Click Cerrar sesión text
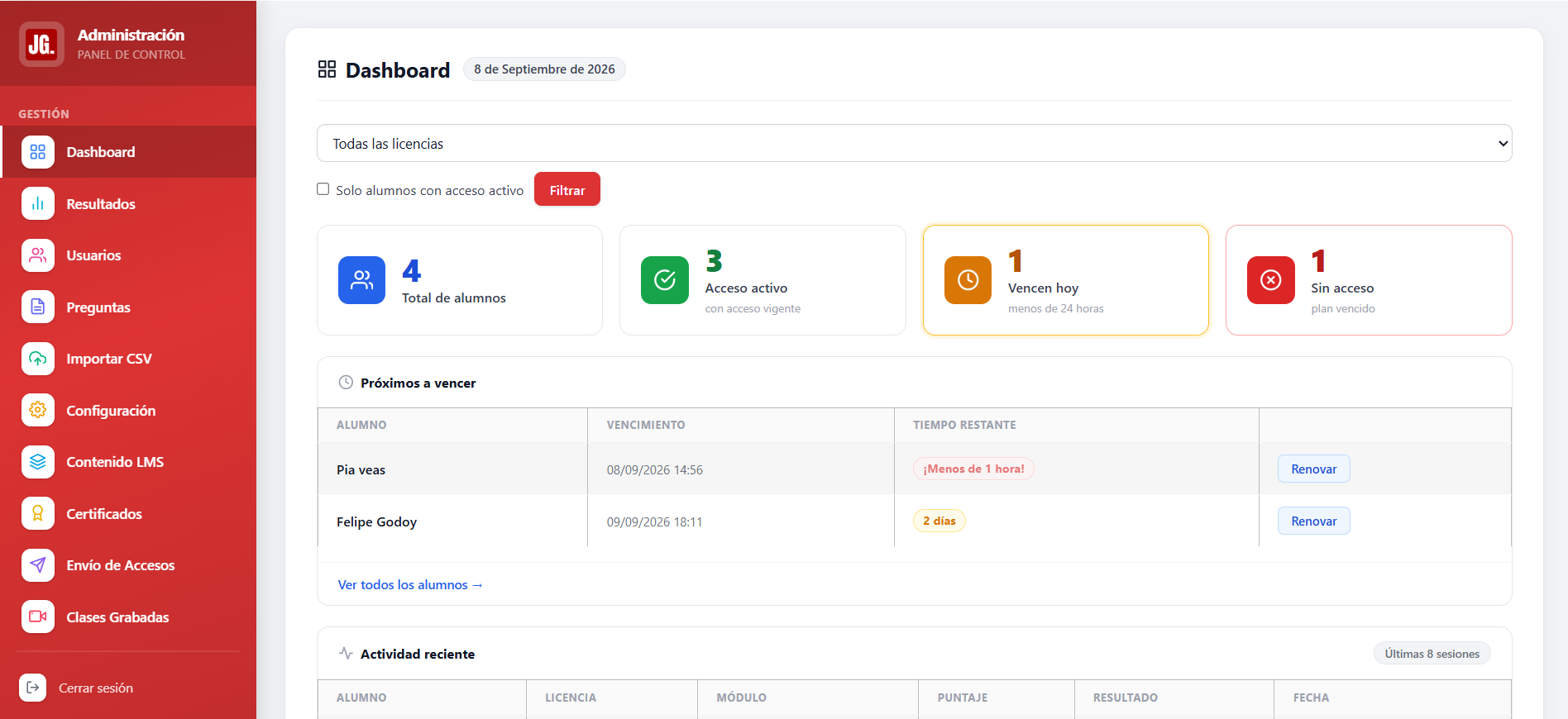The width and height of the screenshot is (1568, 719). pyautogui.click(x=96, y=688)
